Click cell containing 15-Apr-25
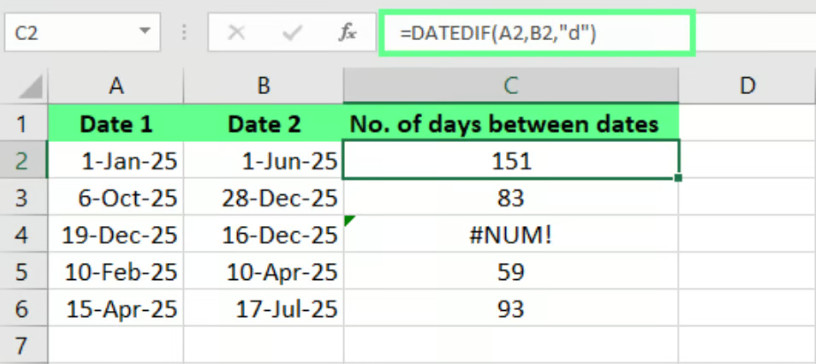The width and height of the screenshot is (816, 364). [116, 309]
